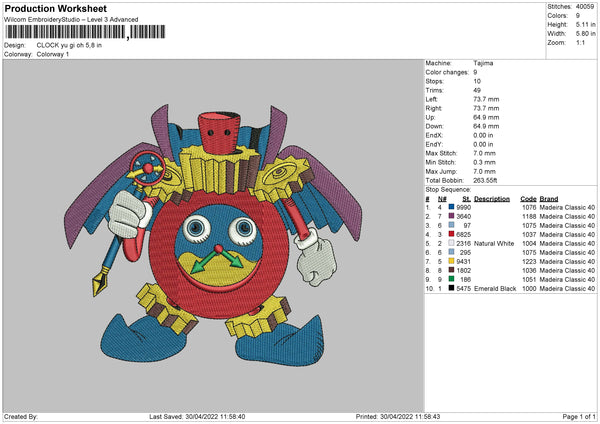
Task: Click the 'Natural White' description
Action: (494, 243)
